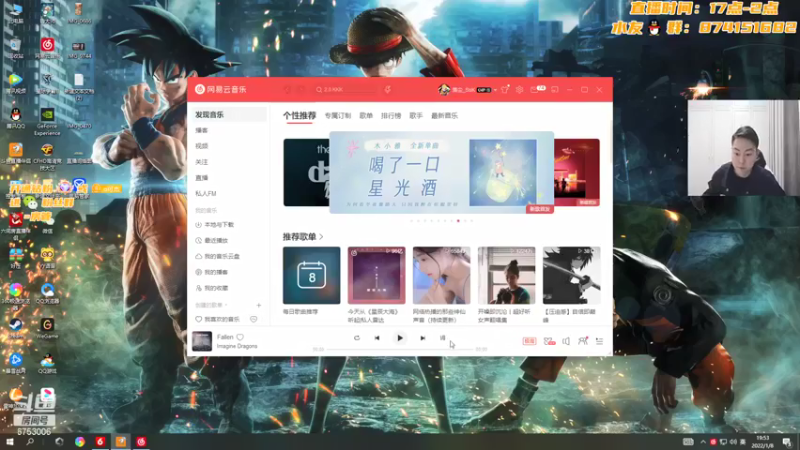The image size is (800, 450).
Task: Toggle the loop playback mode icon
Action: pos(357,338)
